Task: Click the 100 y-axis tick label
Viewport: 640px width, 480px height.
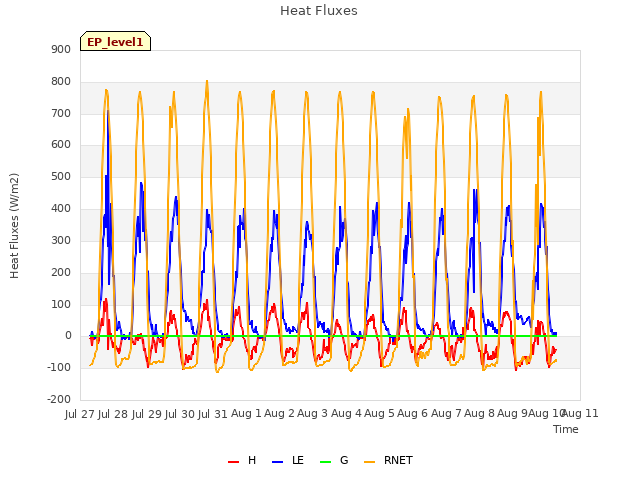Action: (61, 304)
